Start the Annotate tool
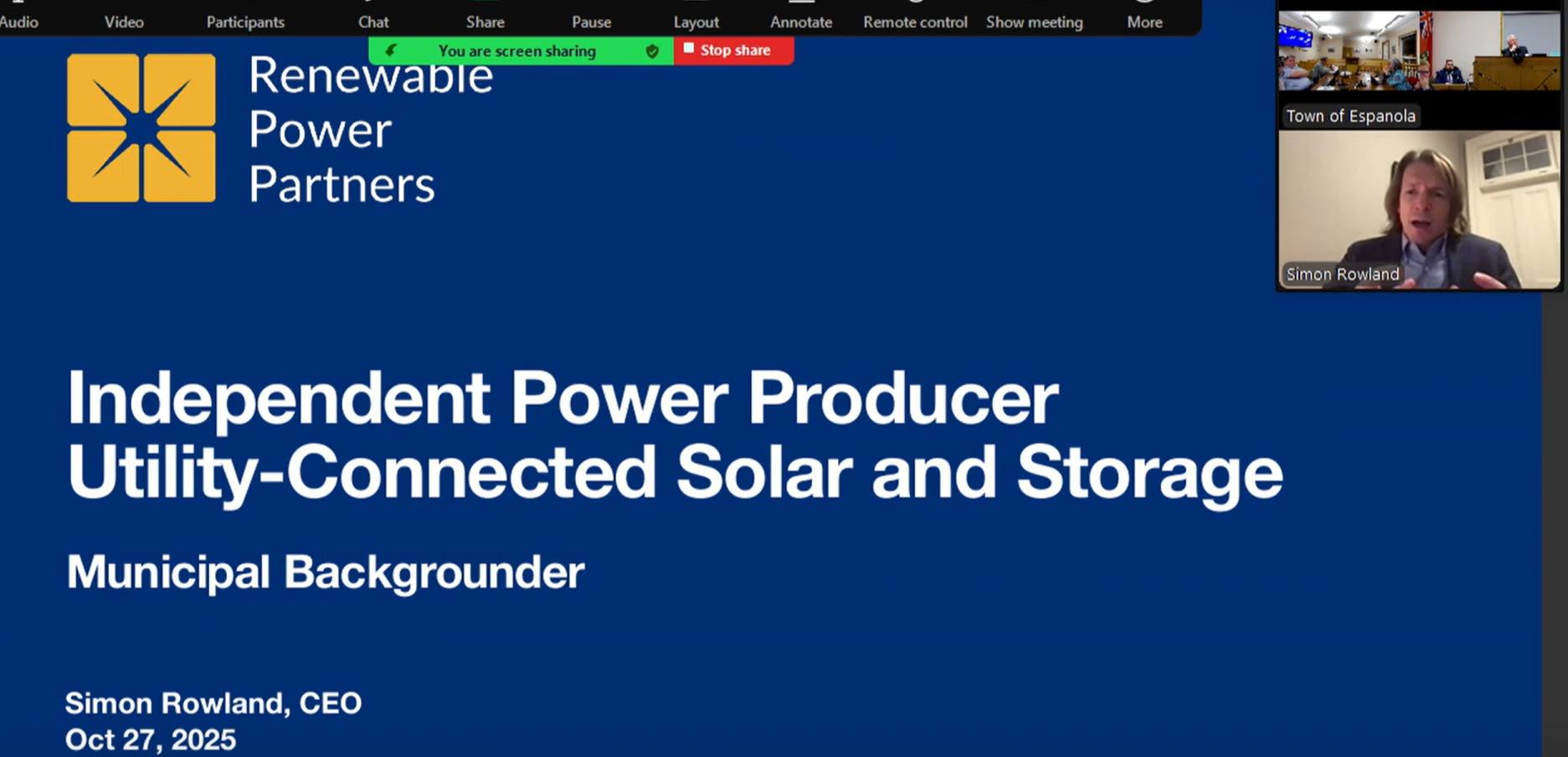This screenshot has height=757, width=1568. 800,21
